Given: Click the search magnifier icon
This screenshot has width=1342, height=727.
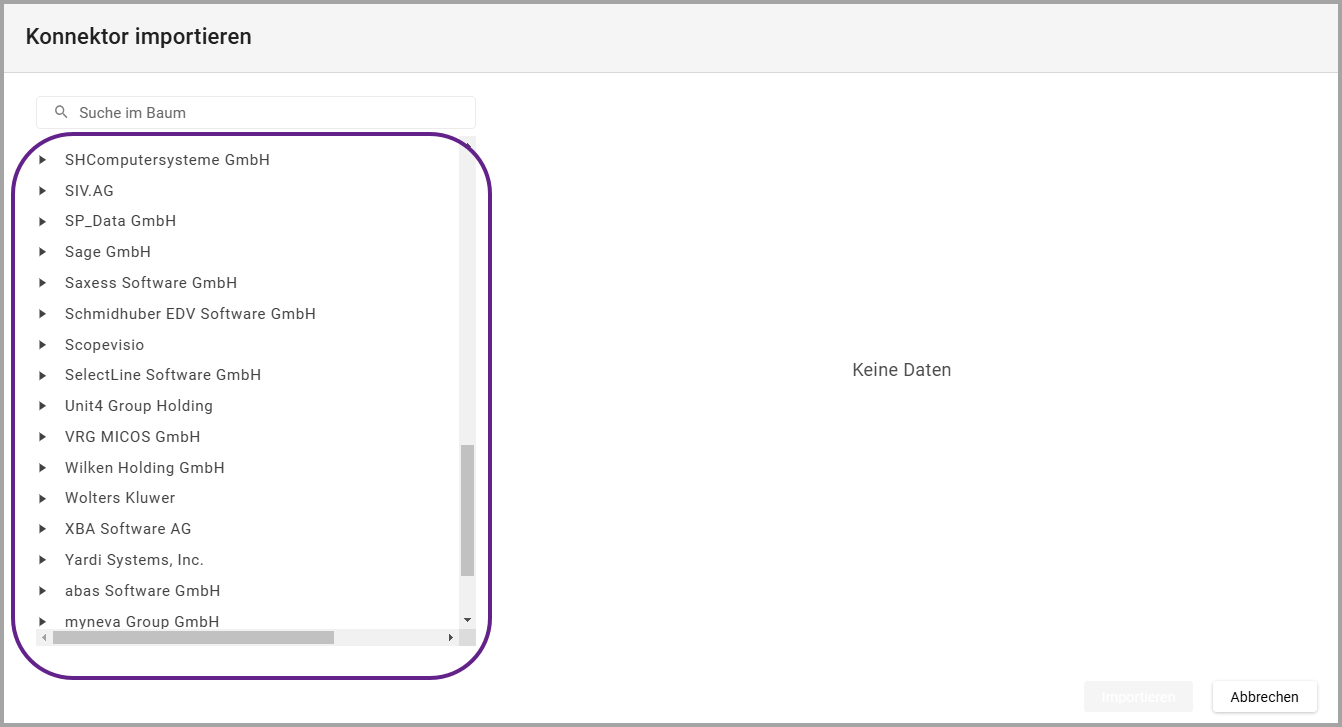Looking at the screenshot, I should click(61, 112).
